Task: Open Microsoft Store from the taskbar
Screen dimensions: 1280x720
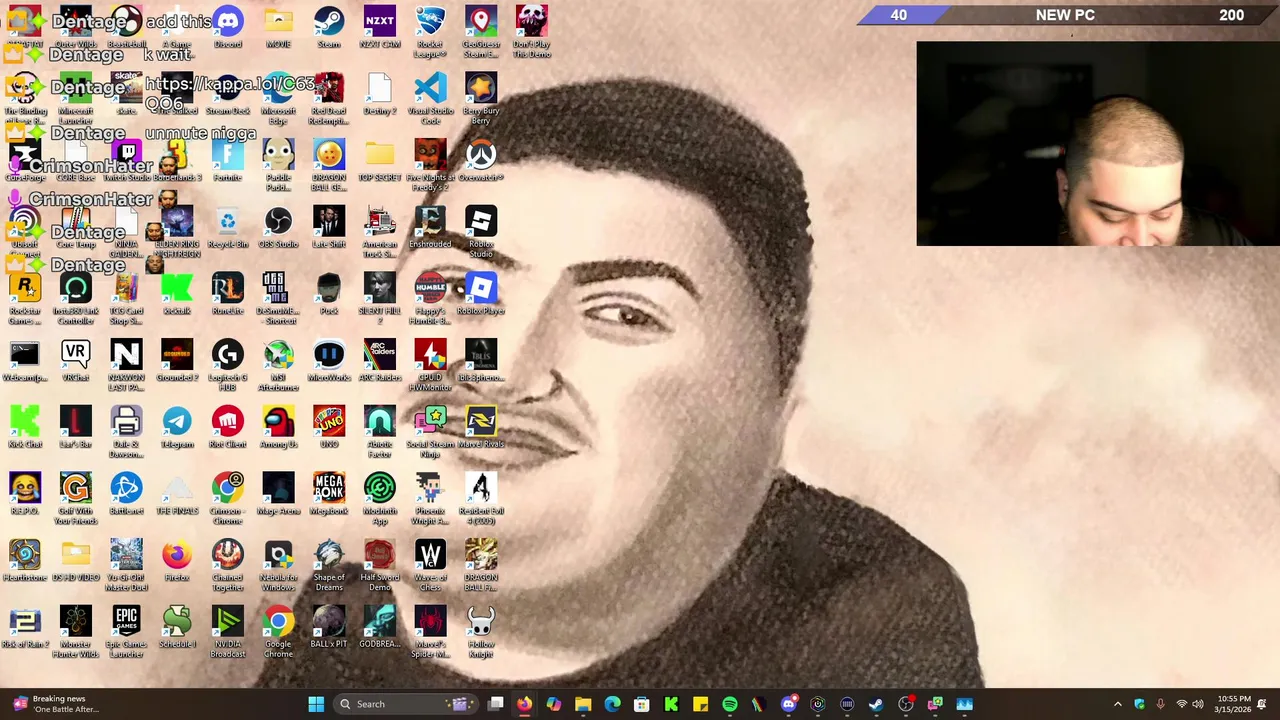Action: (x=641, y=704)
